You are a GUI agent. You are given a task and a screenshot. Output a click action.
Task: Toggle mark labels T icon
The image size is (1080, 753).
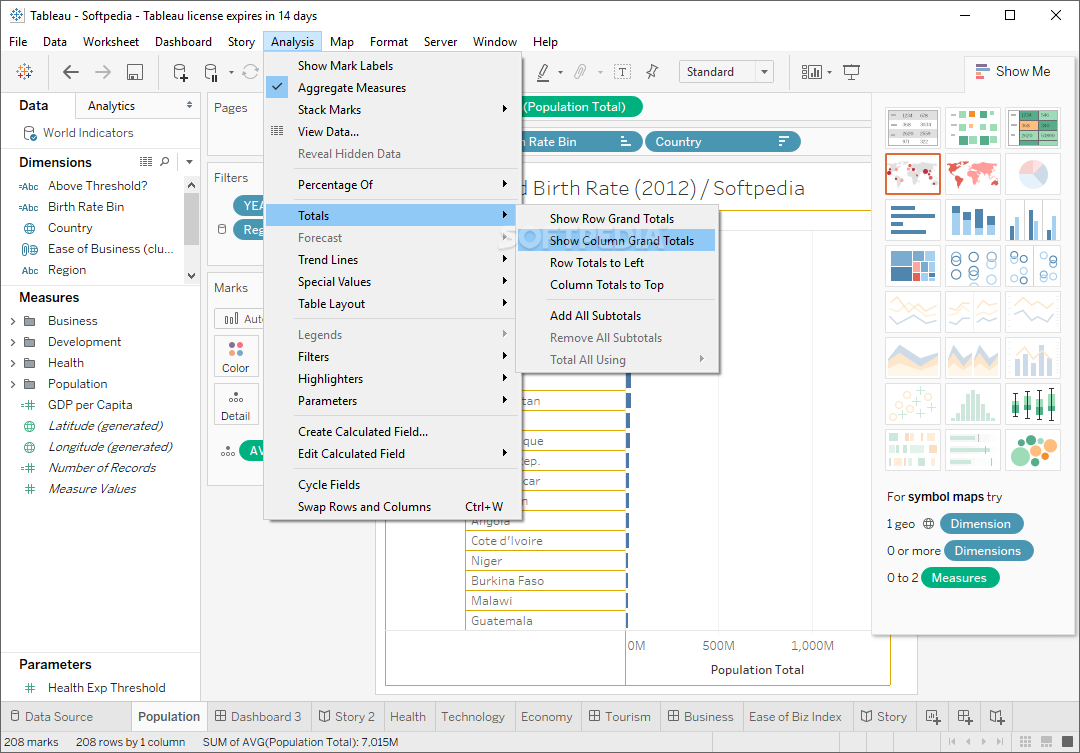coord(623,72)
